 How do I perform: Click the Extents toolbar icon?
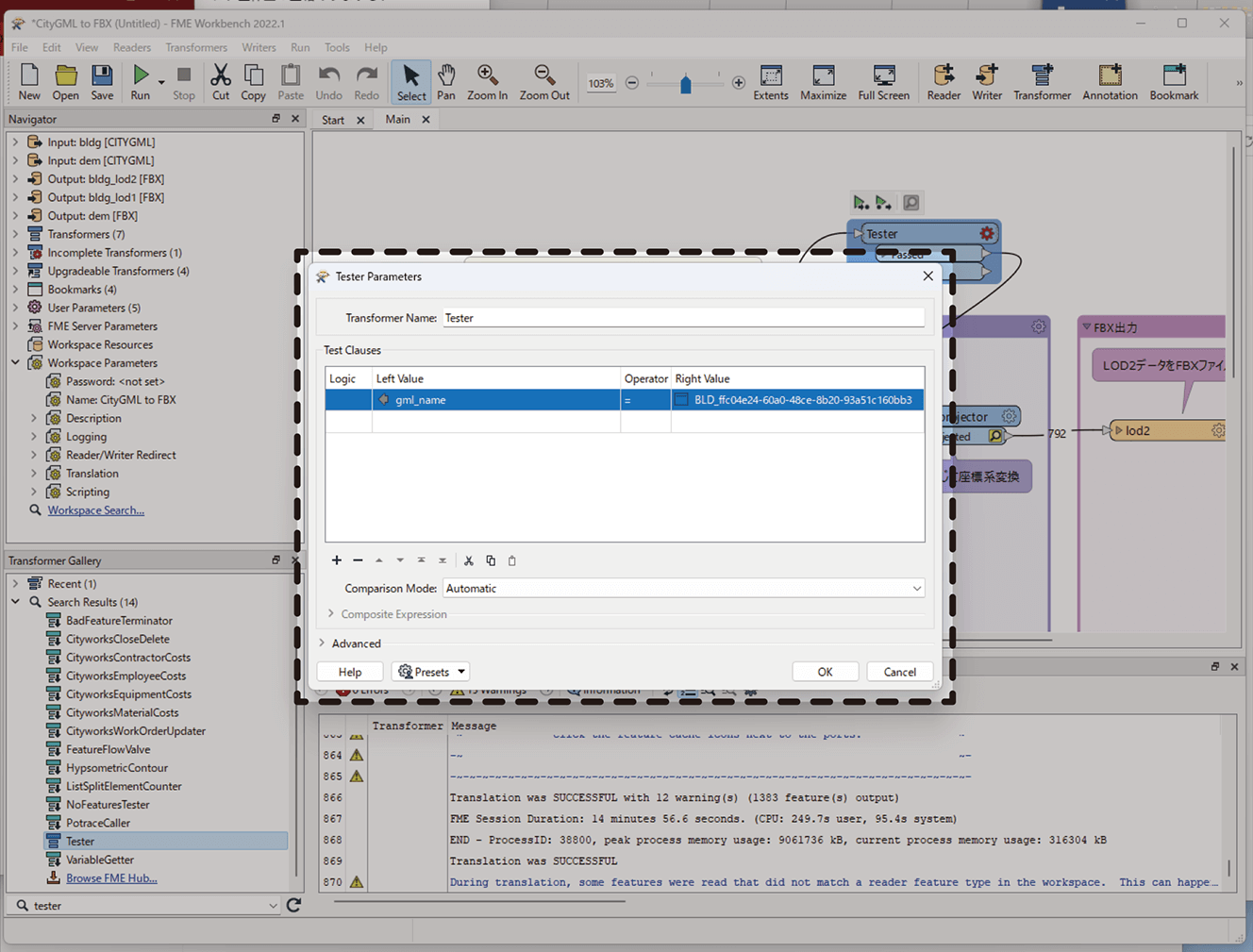pyautogui.click(x=771, y=82)
